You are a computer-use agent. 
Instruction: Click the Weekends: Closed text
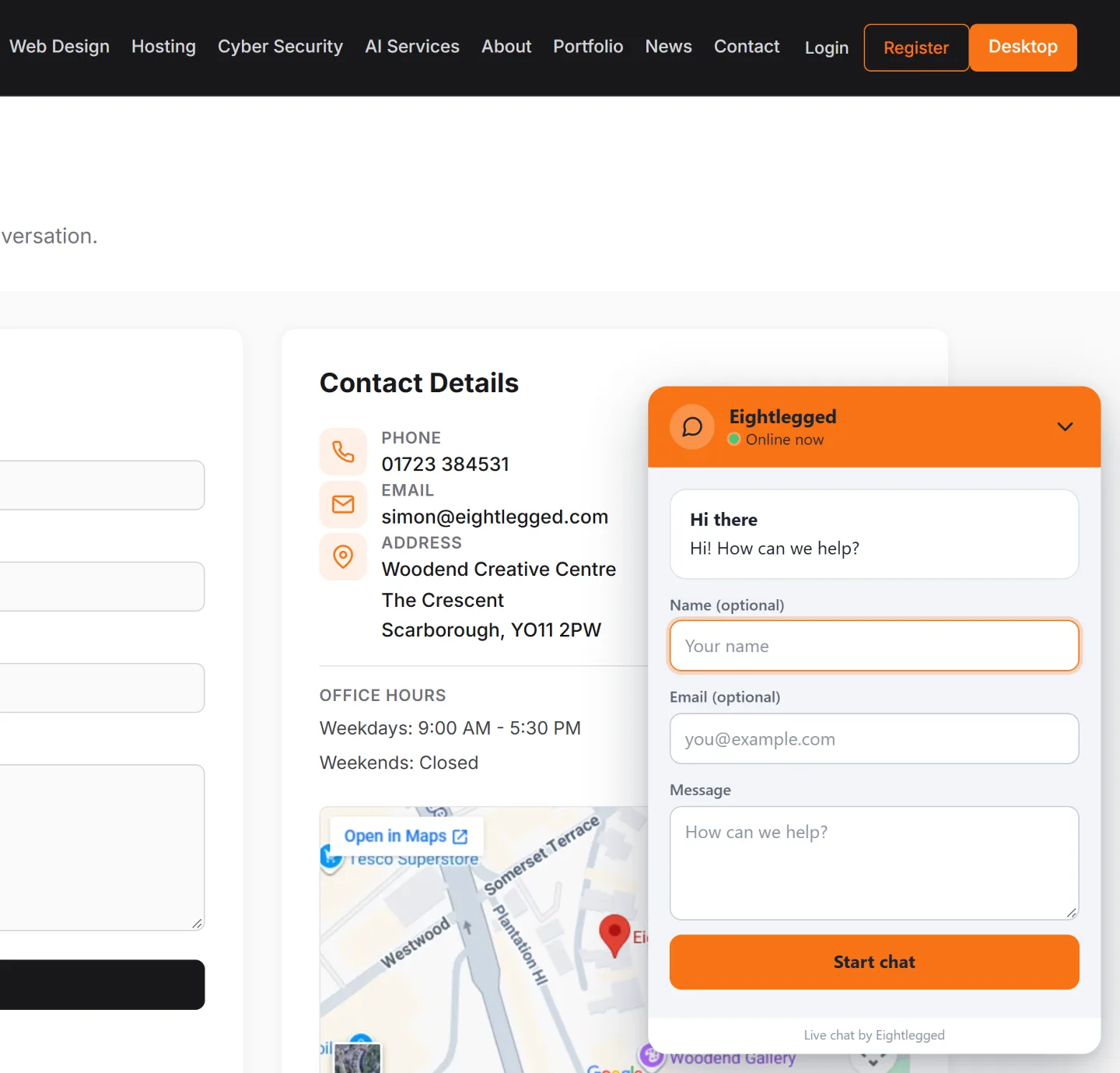coord(399,763)
